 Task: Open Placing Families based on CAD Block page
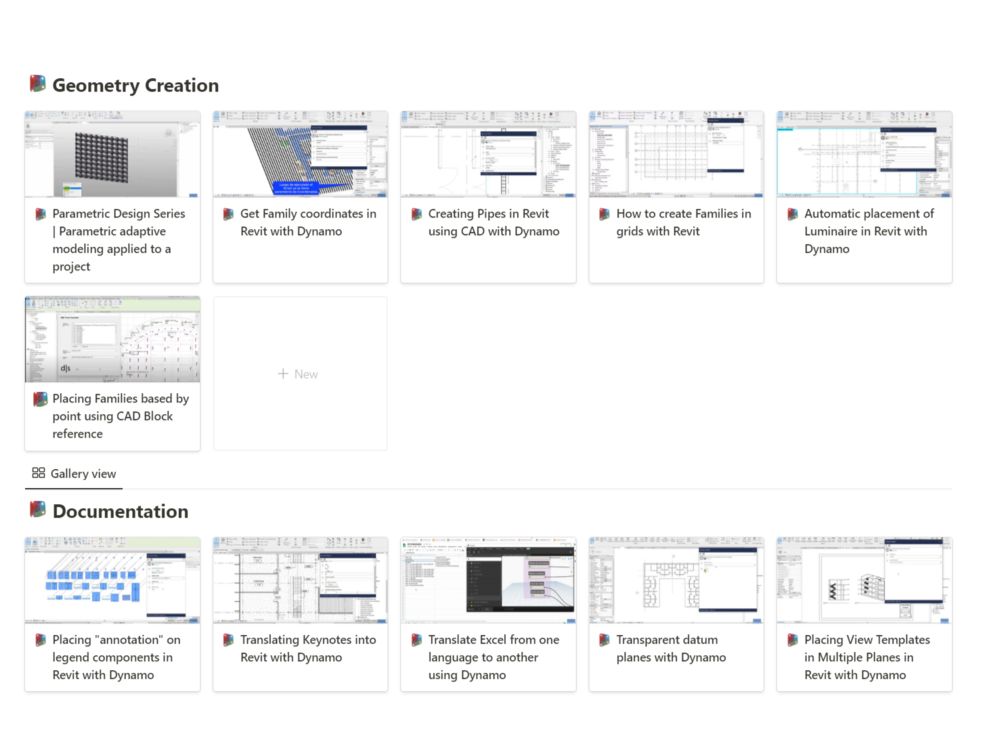120,416
